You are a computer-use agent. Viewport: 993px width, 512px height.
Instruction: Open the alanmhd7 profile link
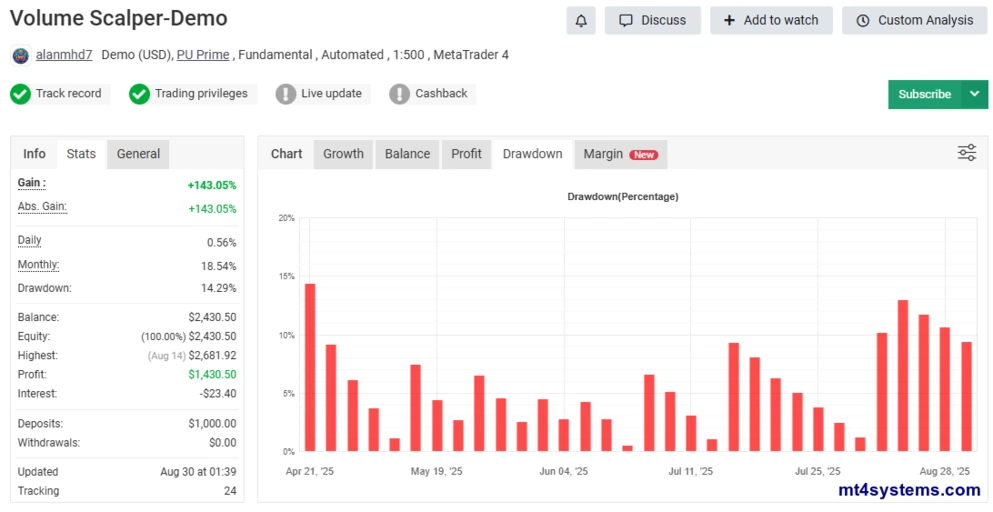[64, 54]
